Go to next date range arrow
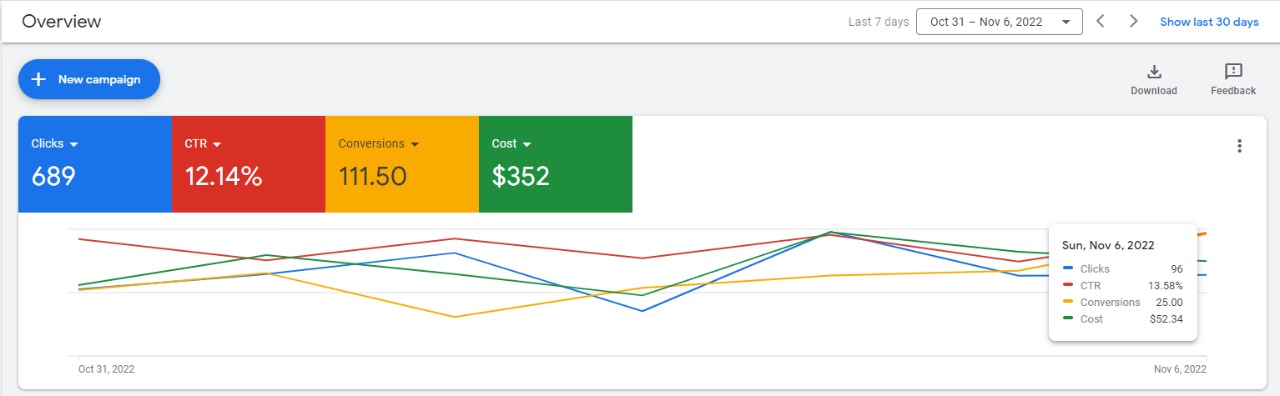The width and height of the screenshot is (1280, 396). click(x=1133, y=21)
